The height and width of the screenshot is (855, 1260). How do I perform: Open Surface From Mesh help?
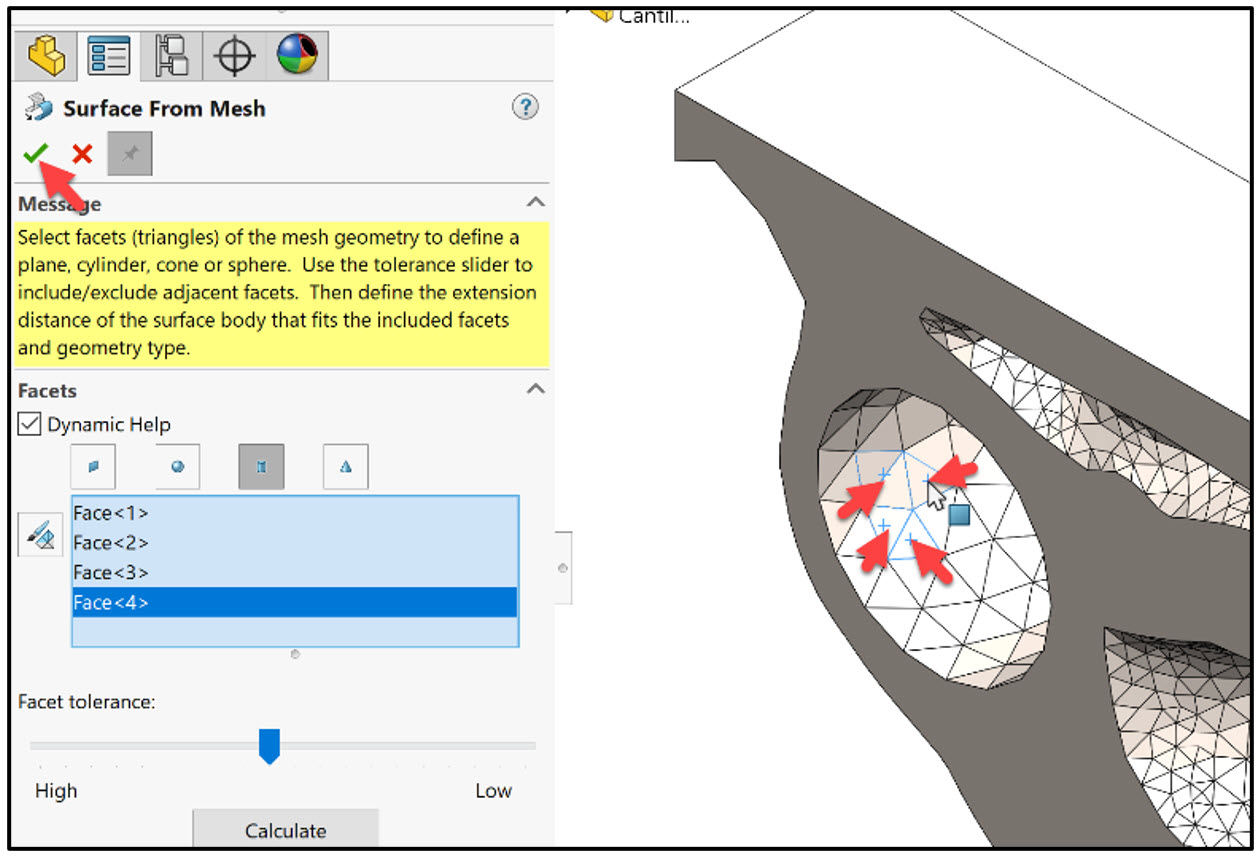click(x=525, y=107)
